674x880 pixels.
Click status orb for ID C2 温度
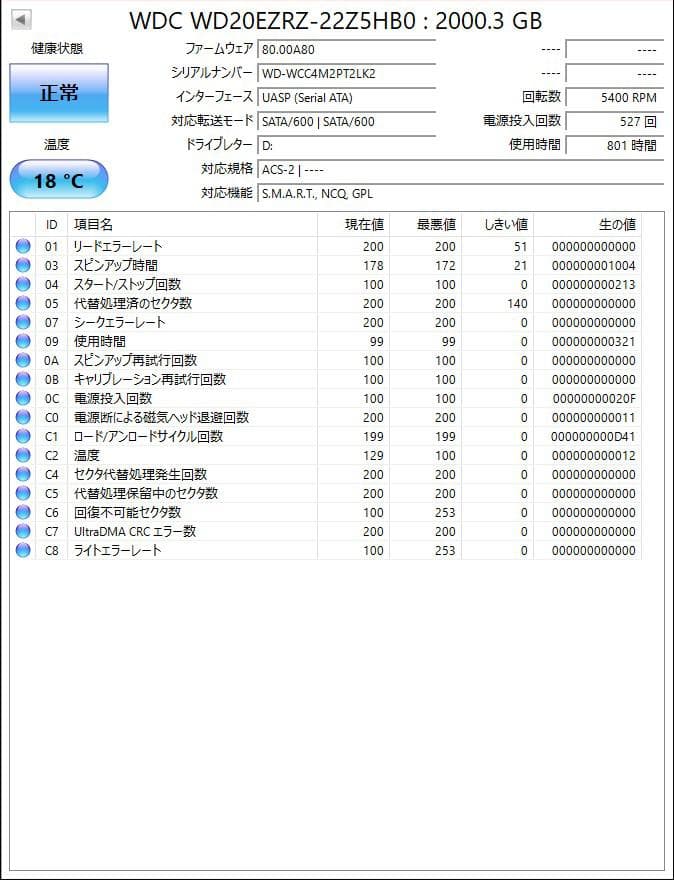coord(23,455)
